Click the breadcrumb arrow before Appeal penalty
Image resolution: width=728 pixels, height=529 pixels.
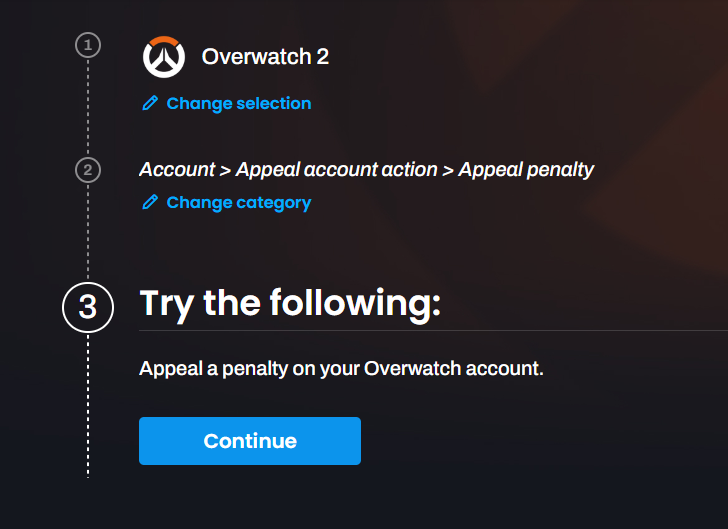[x=448, y=171]
